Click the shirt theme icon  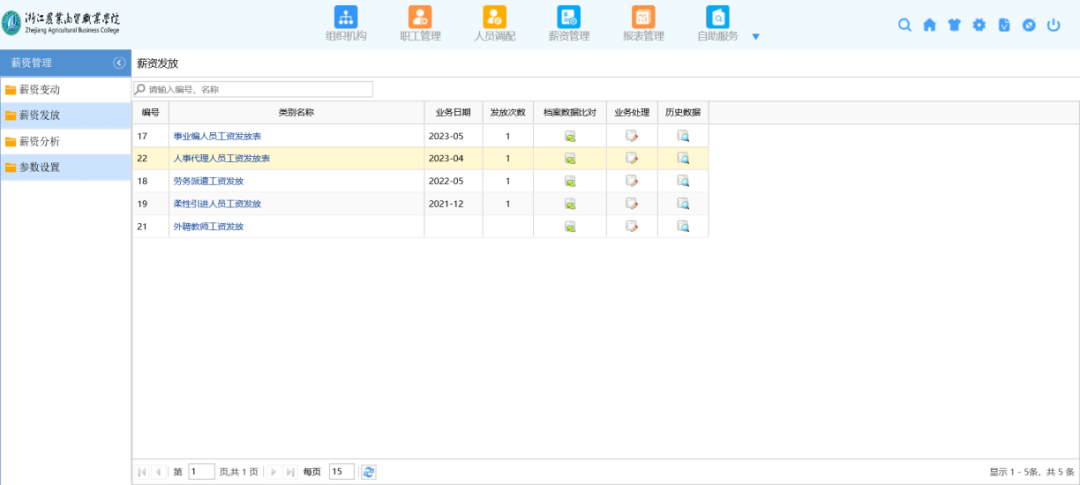tap(954, 25)
